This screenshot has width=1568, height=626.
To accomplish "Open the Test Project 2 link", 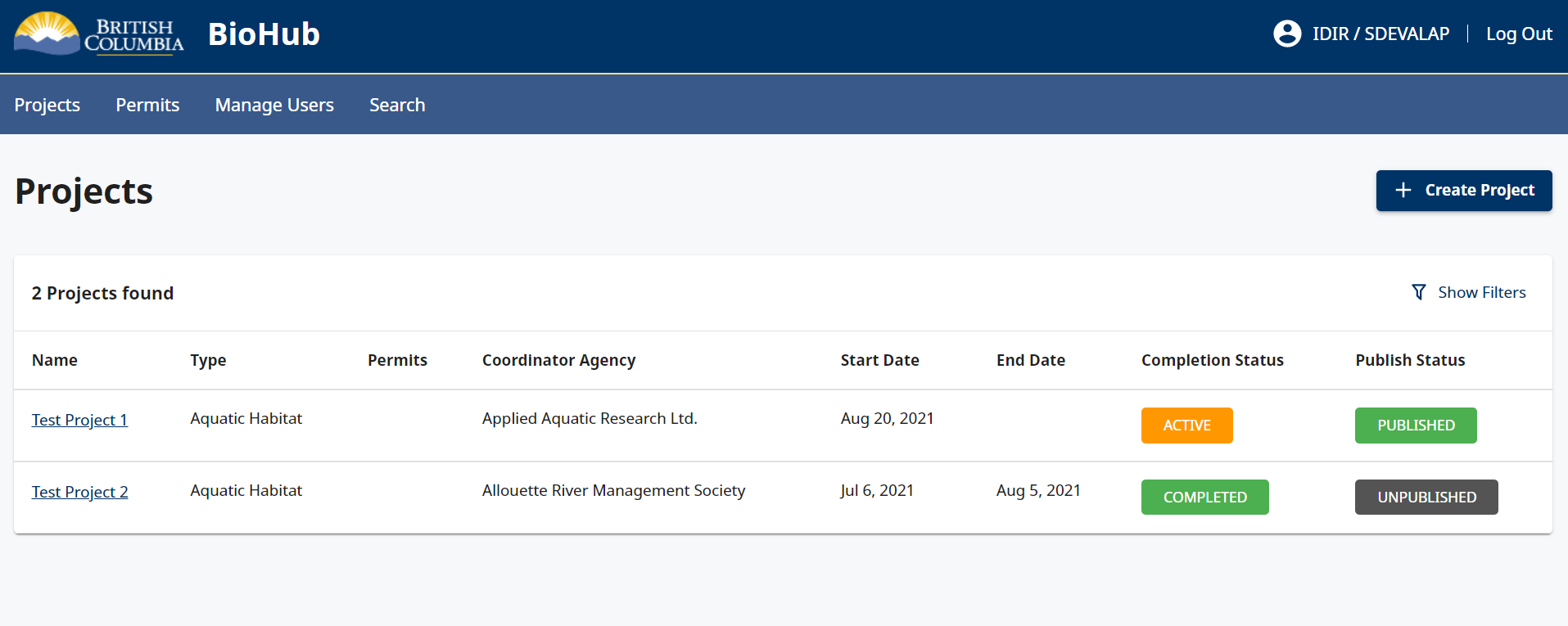I will pos(79,492).
